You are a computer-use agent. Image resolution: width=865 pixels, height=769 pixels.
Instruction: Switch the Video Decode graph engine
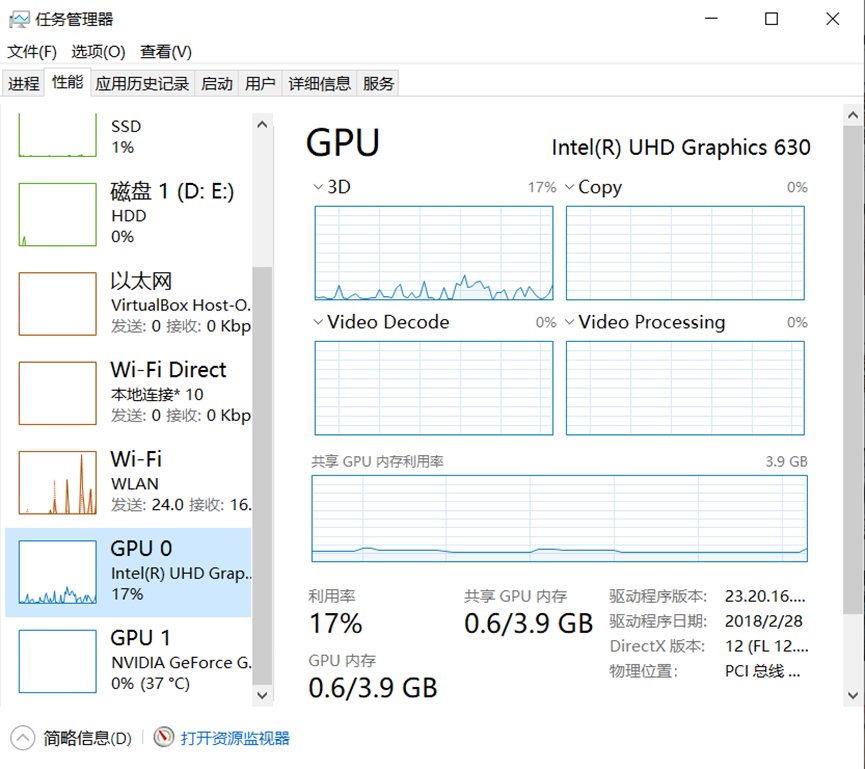pos(318,322)
